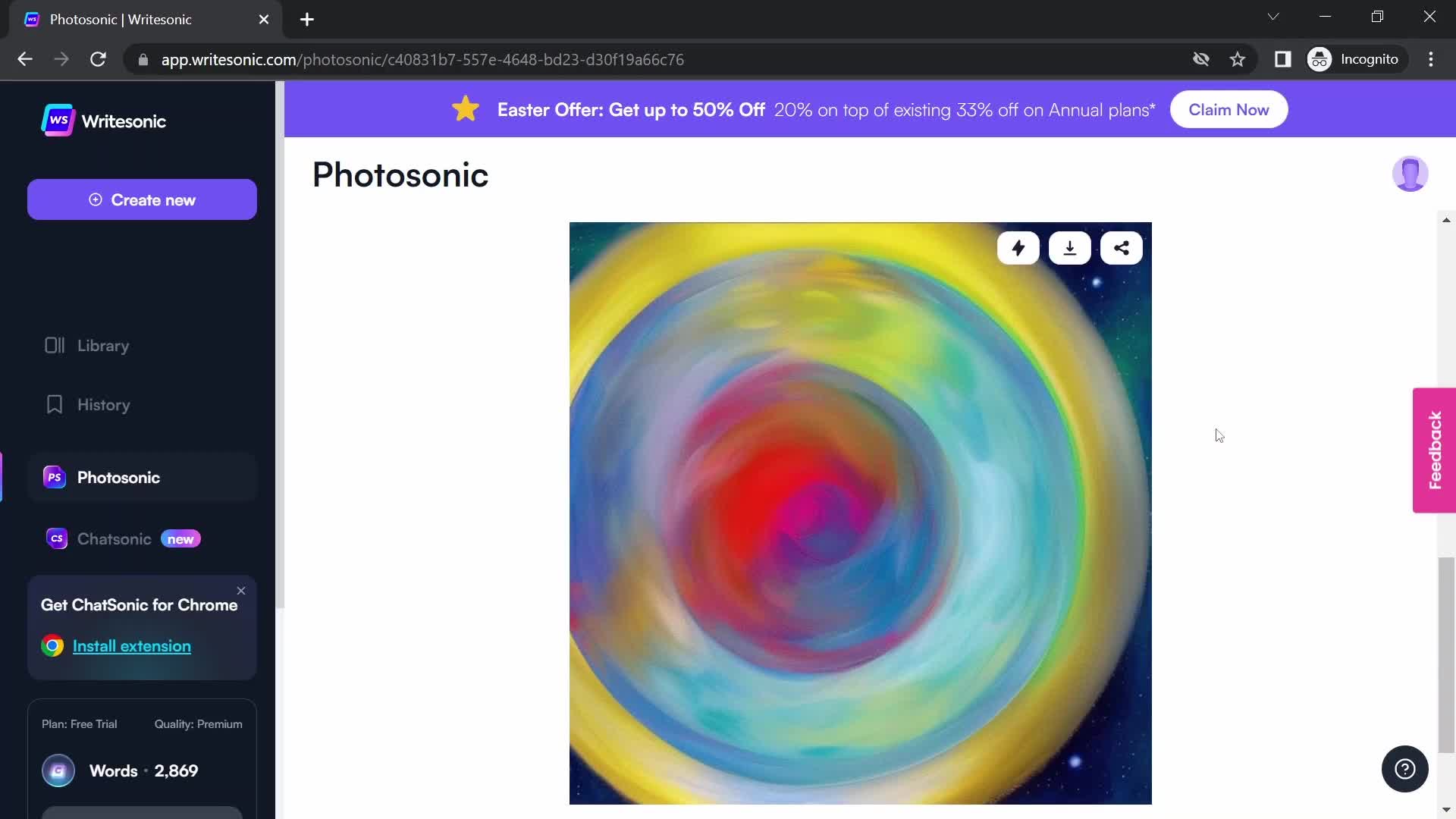This screenshot has width=1456, height=819.
Task: Click the user profile avatar top-right
Action: 1409,173
